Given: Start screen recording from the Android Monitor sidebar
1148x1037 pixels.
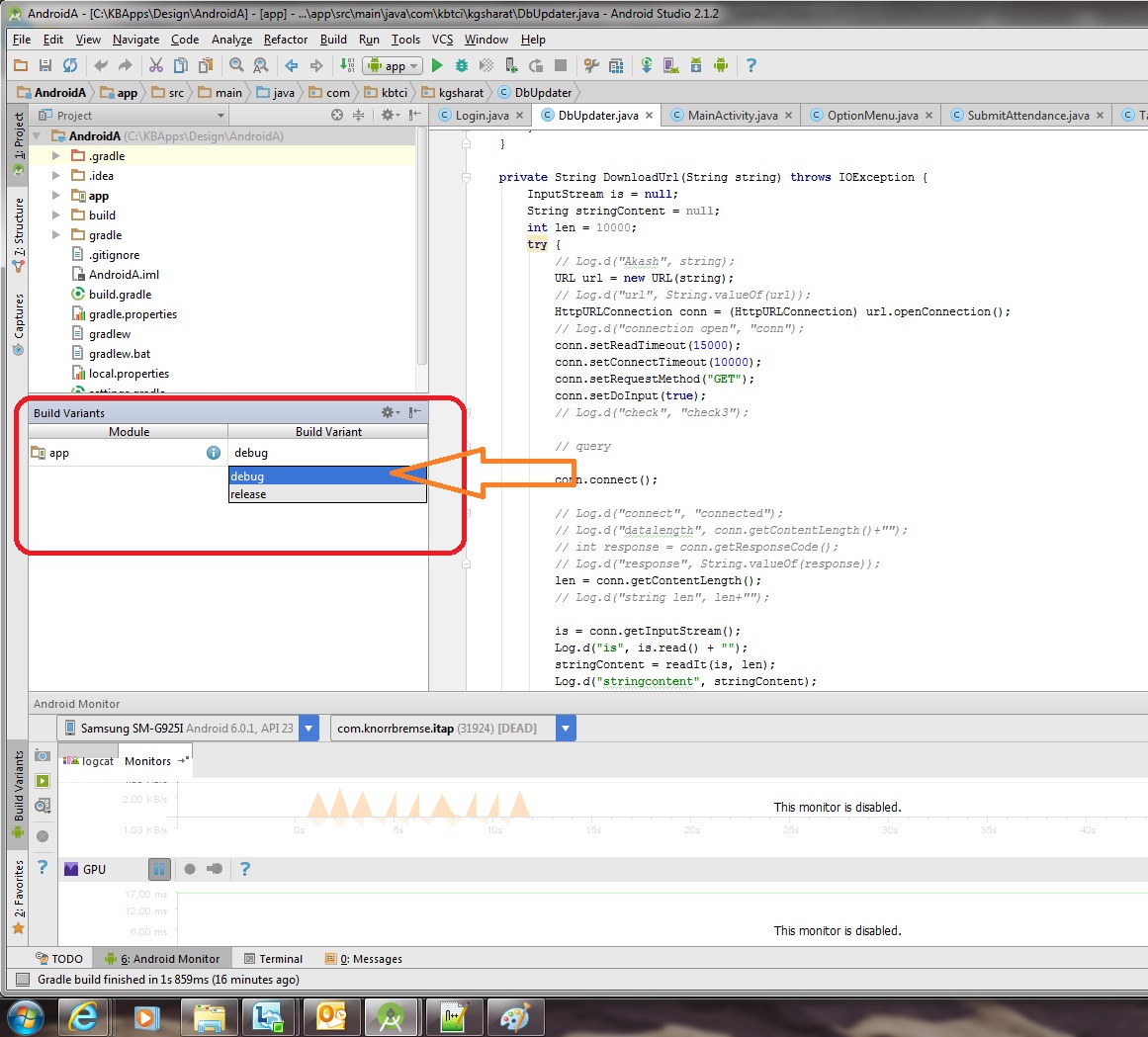Looking at the screenshot, I should click(x=42, y=780).
